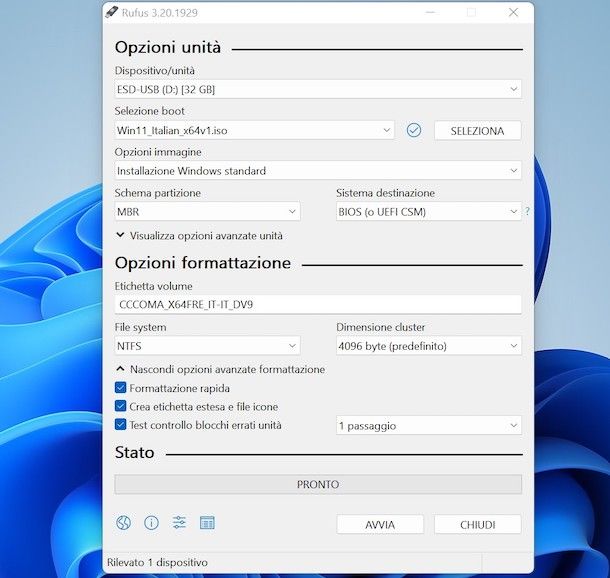The width and height of the screenshot is (610, 578).
Task: Click the ISO checksum checkmark icon
Action: (414, 130)
